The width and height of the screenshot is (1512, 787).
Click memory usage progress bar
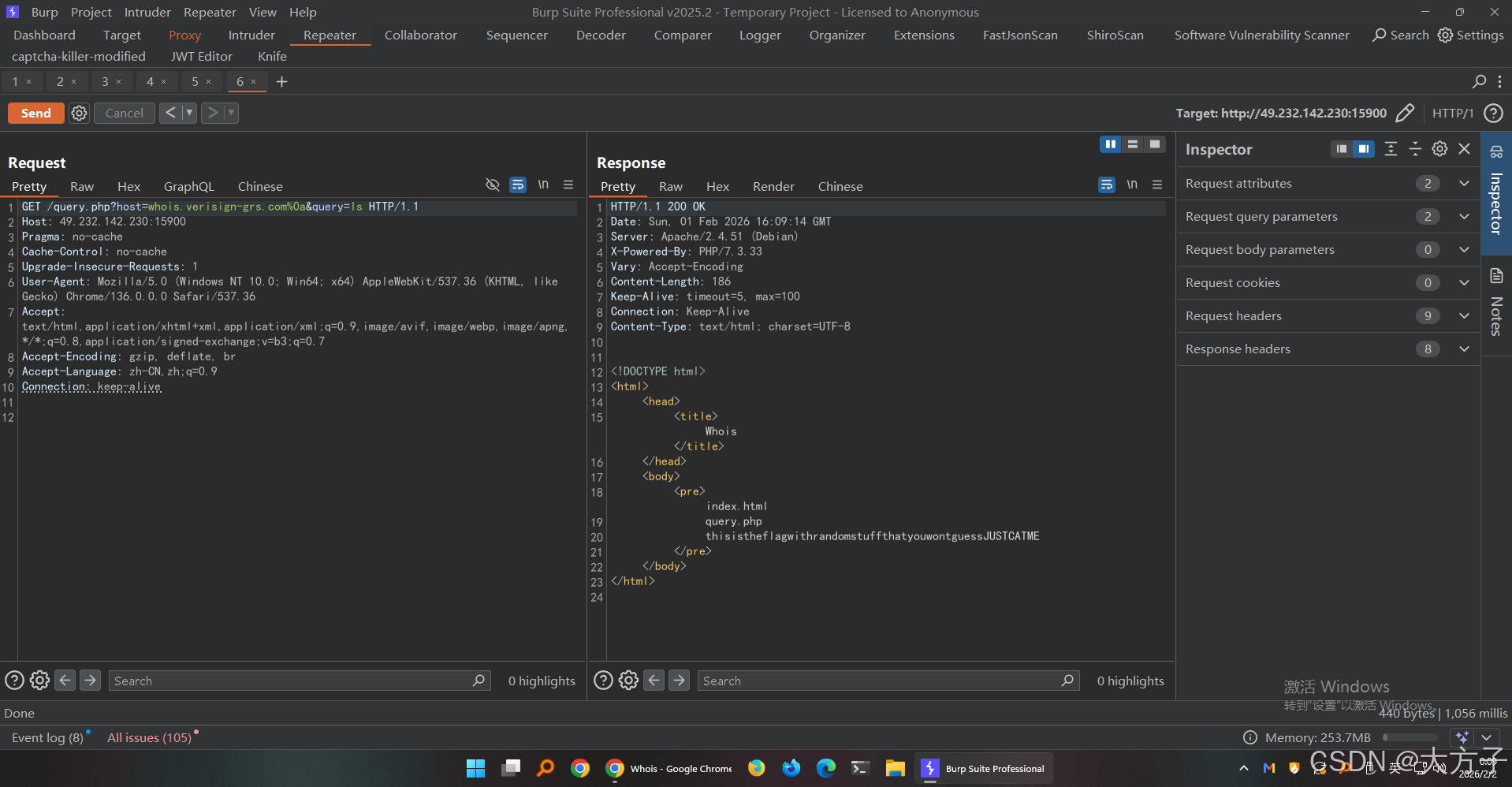coord(1410,737)
